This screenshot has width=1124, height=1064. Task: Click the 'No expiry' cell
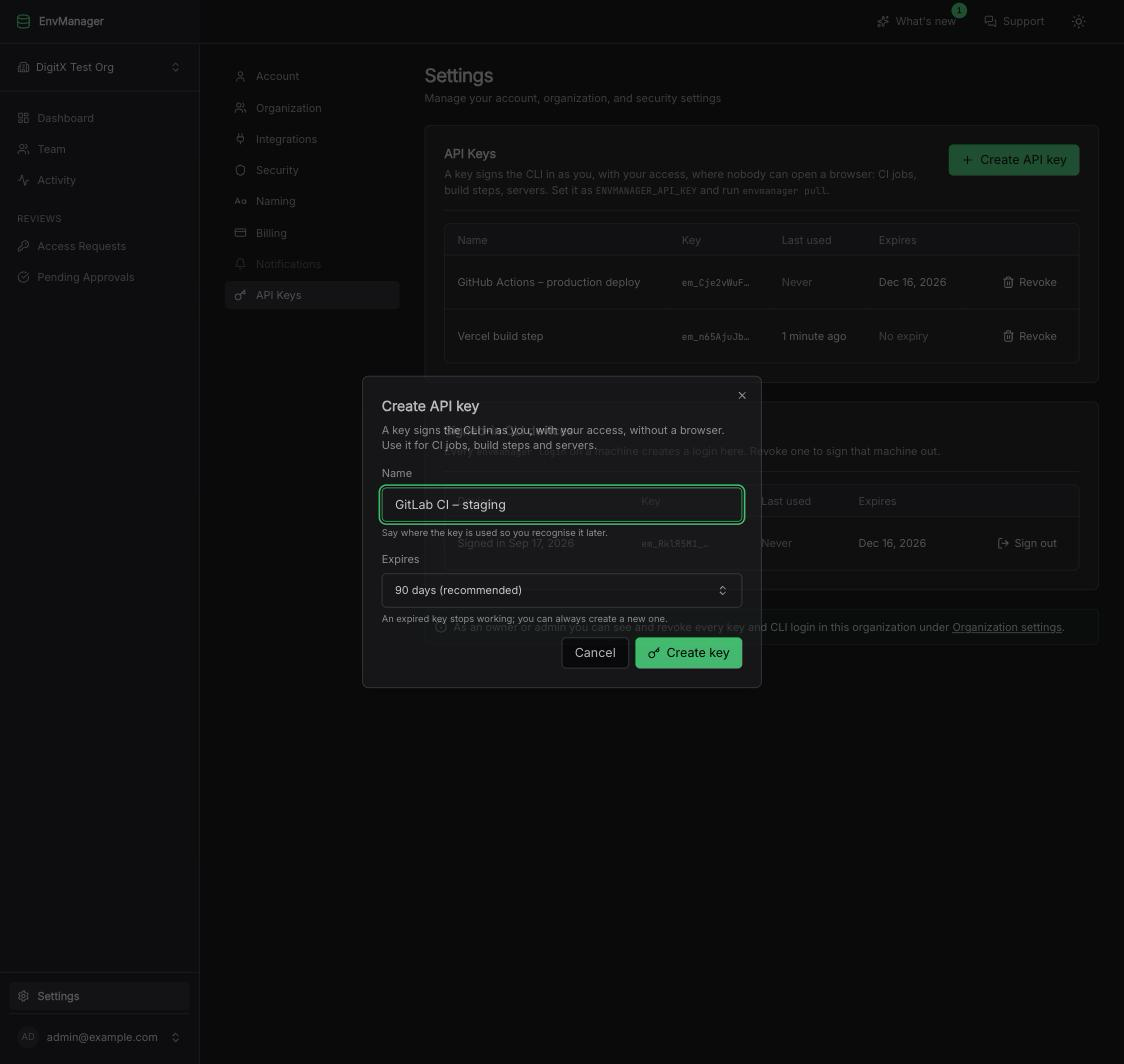(x=903, y=336)
